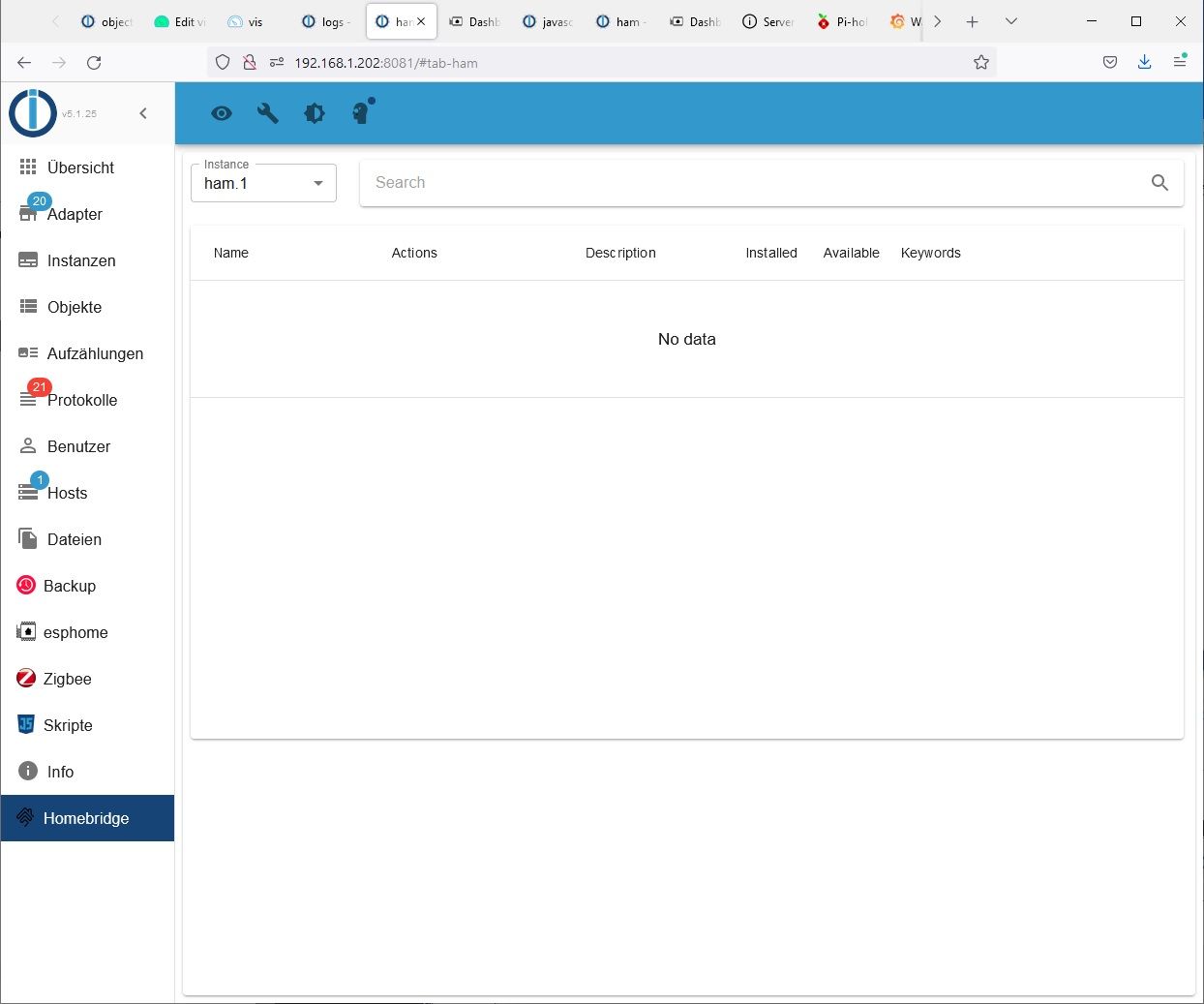Go back with browser back arrow
This screenshot has width=1204, height=1004.
24,62
